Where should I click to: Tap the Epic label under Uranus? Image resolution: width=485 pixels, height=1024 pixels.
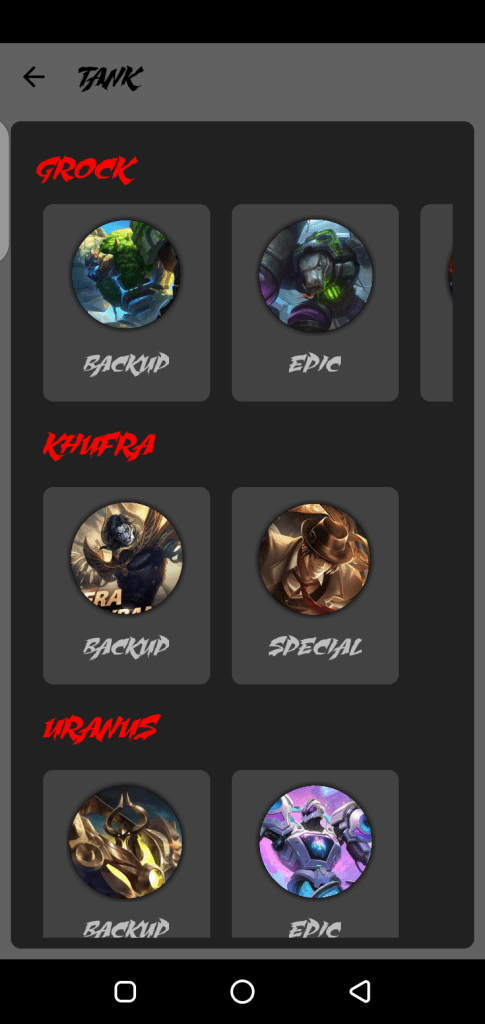point(315,928)
